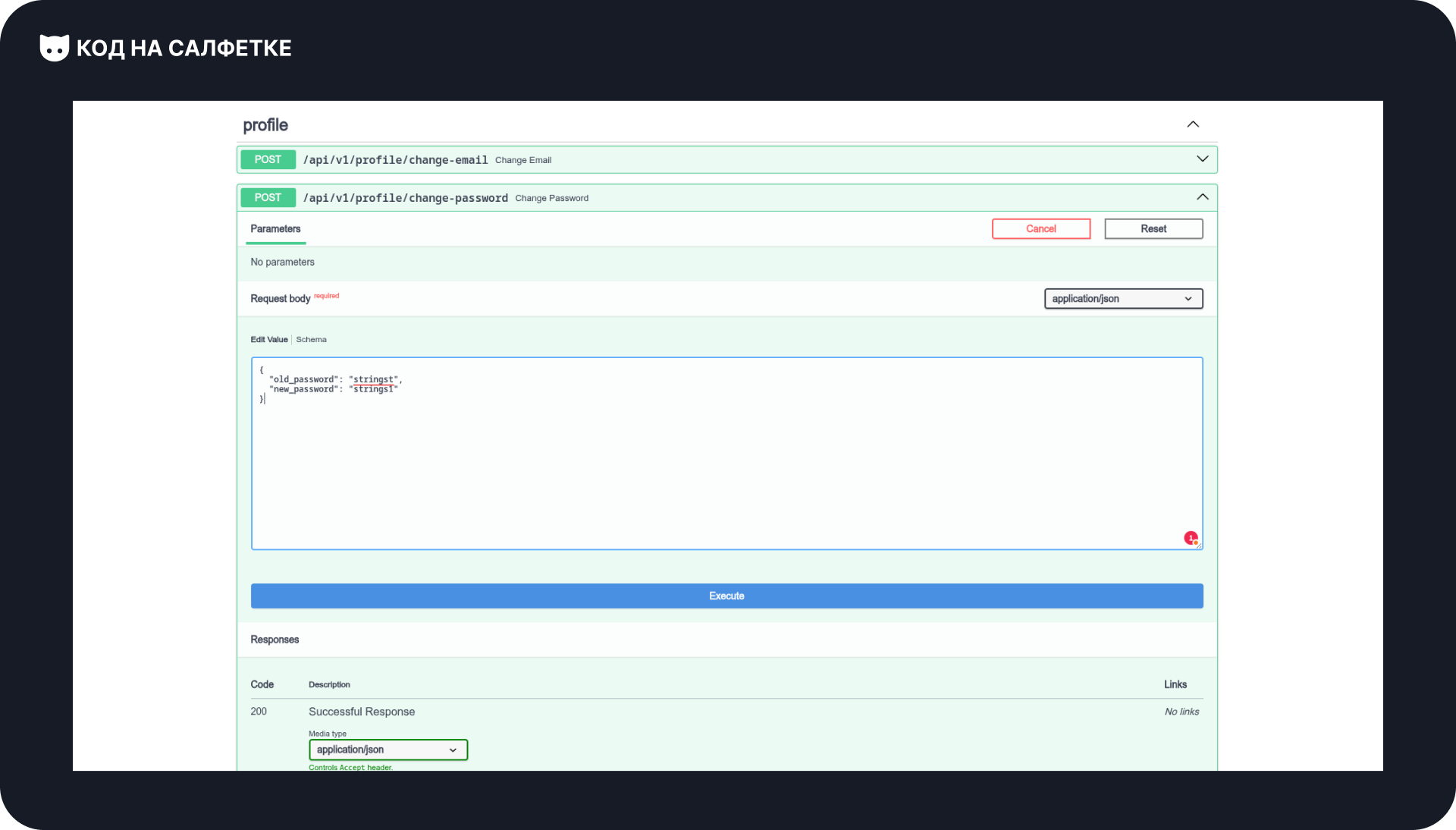Click the 'No links' cell
This screenshot has height=830, width=1456.
(1181, 712)
